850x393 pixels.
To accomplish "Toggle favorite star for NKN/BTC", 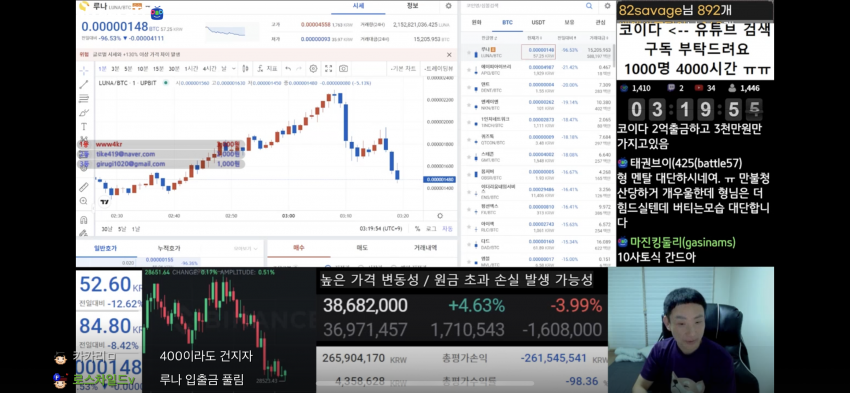I will (x=469, y=105).
